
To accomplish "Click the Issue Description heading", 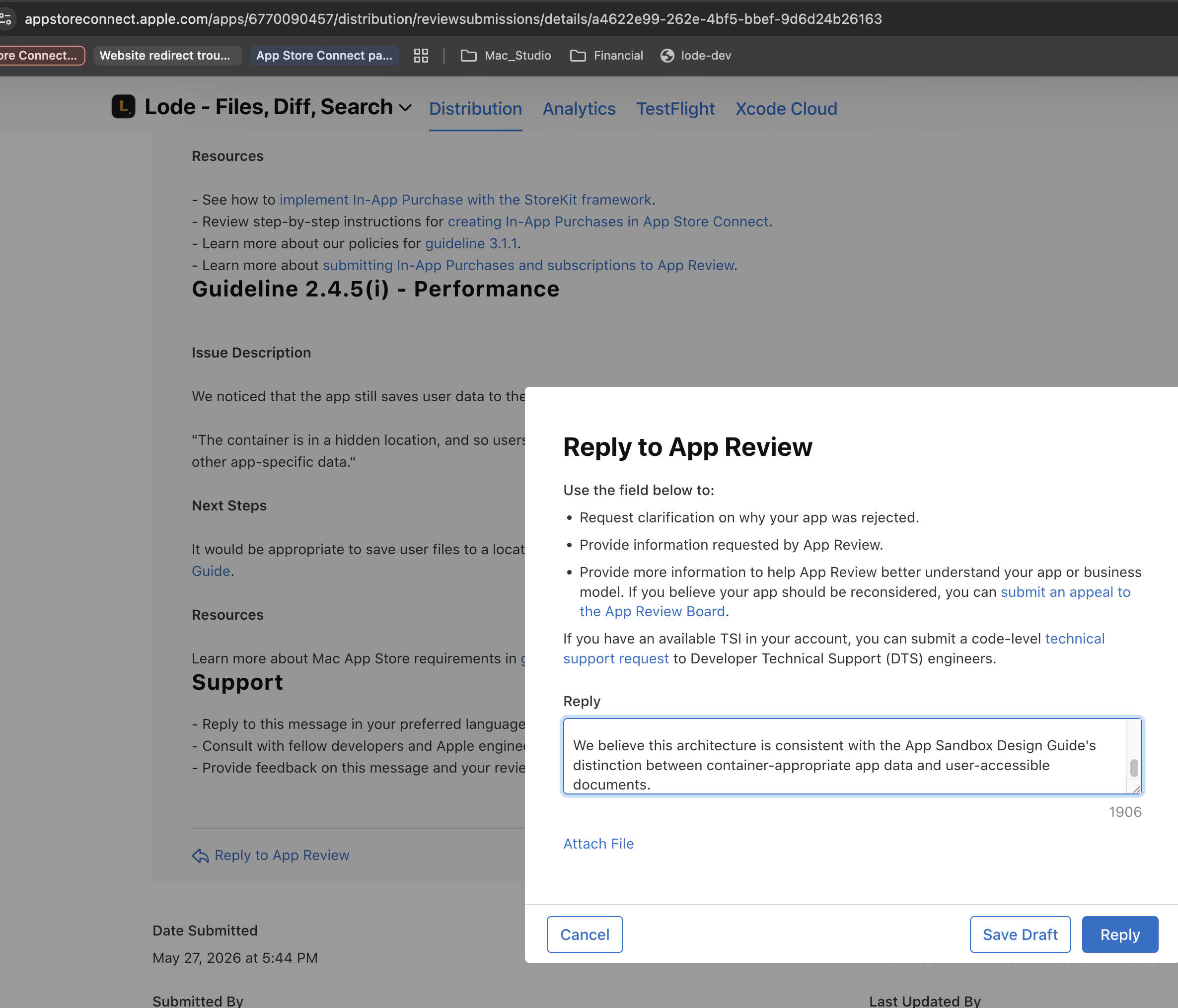I will [x=251, y=353].
